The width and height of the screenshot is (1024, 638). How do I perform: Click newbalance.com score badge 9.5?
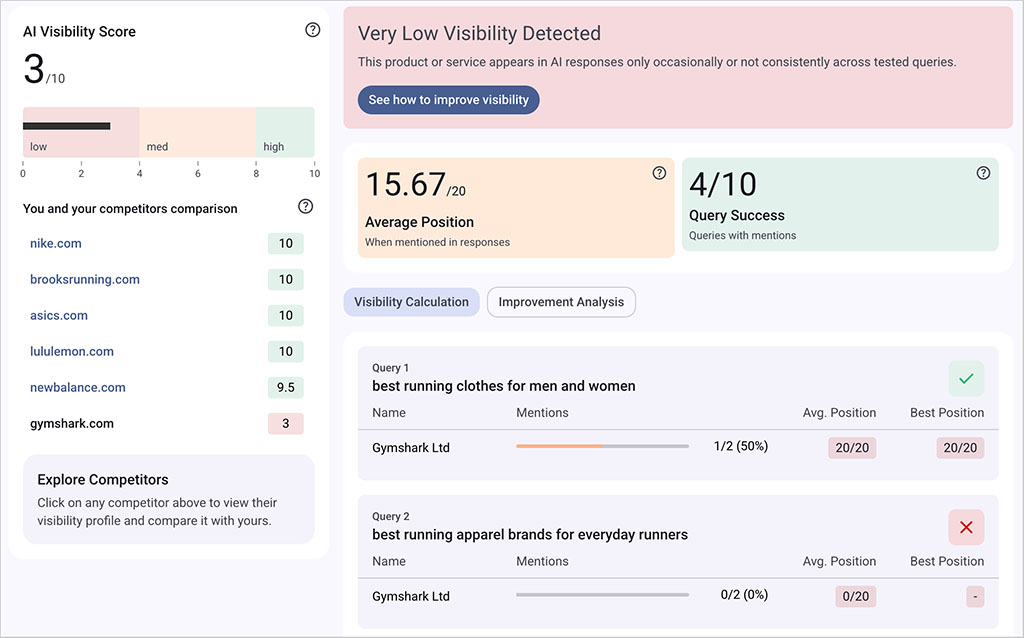coord(285,387)
